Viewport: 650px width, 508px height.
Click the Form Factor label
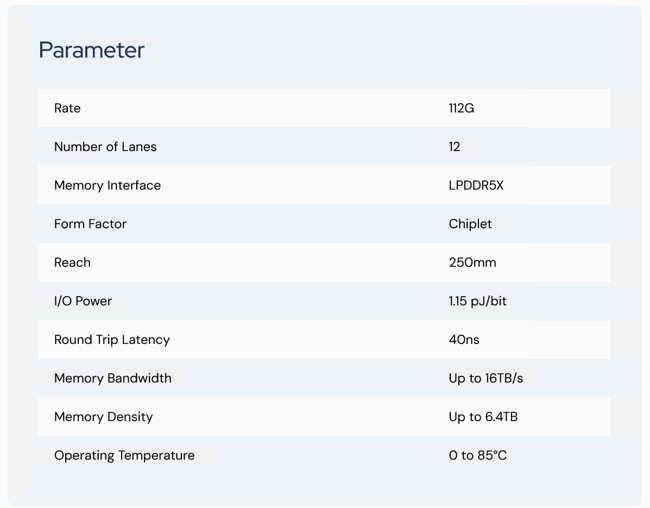90,224
